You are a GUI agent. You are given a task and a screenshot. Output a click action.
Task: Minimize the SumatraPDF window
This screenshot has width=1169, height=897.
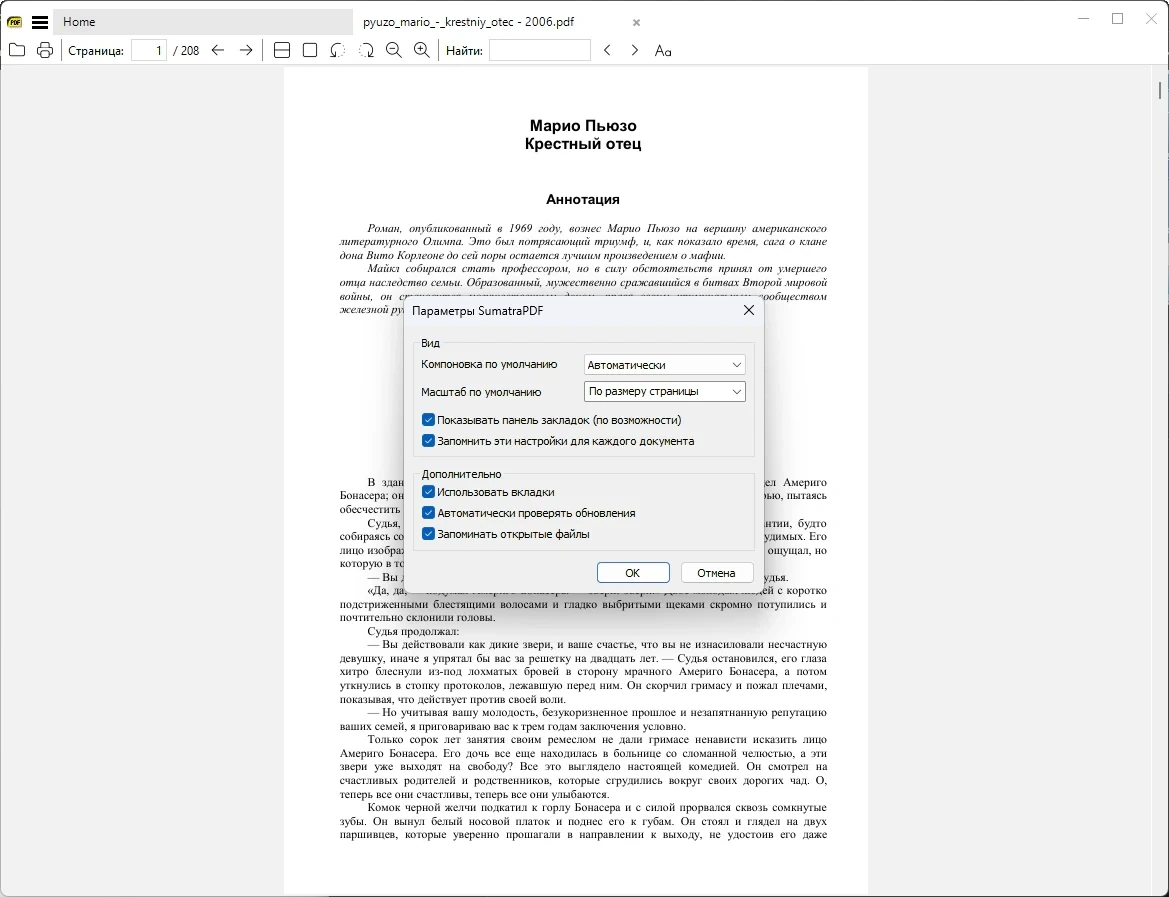click(x=1084, y=19)
